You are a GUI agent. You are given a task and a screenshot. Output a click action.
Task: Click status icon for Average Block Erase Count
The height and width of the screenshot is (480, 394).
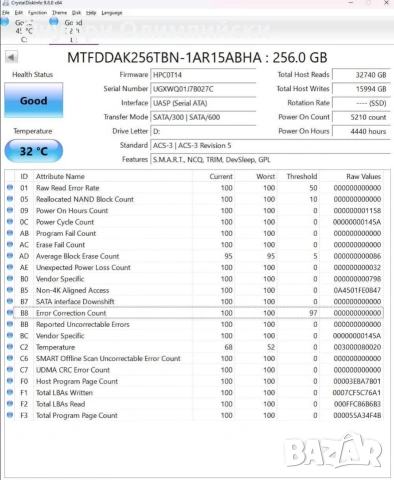[x=10, y=256]
